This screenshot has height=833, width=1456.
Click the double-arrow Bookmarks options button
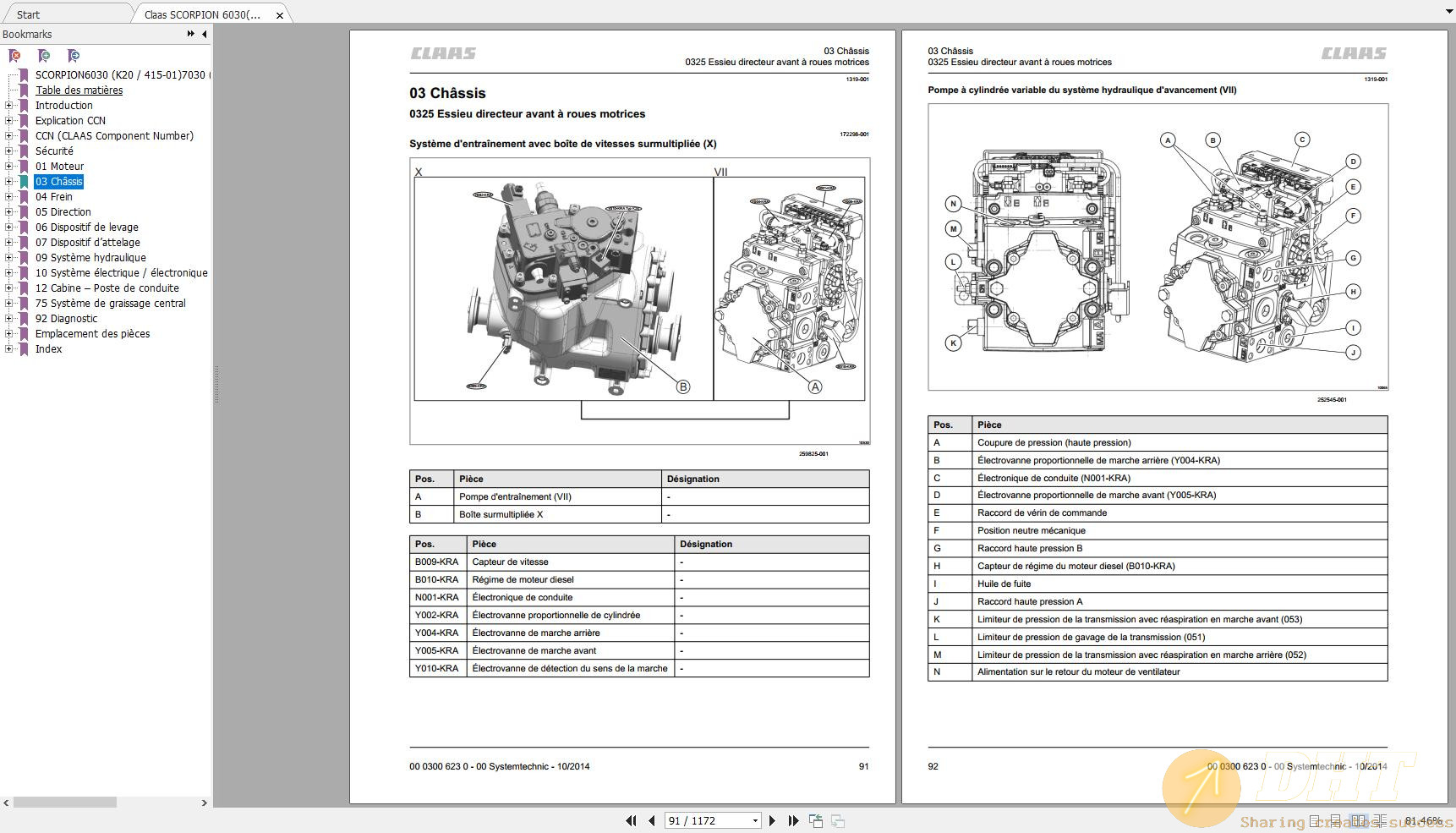pos(191,34)
